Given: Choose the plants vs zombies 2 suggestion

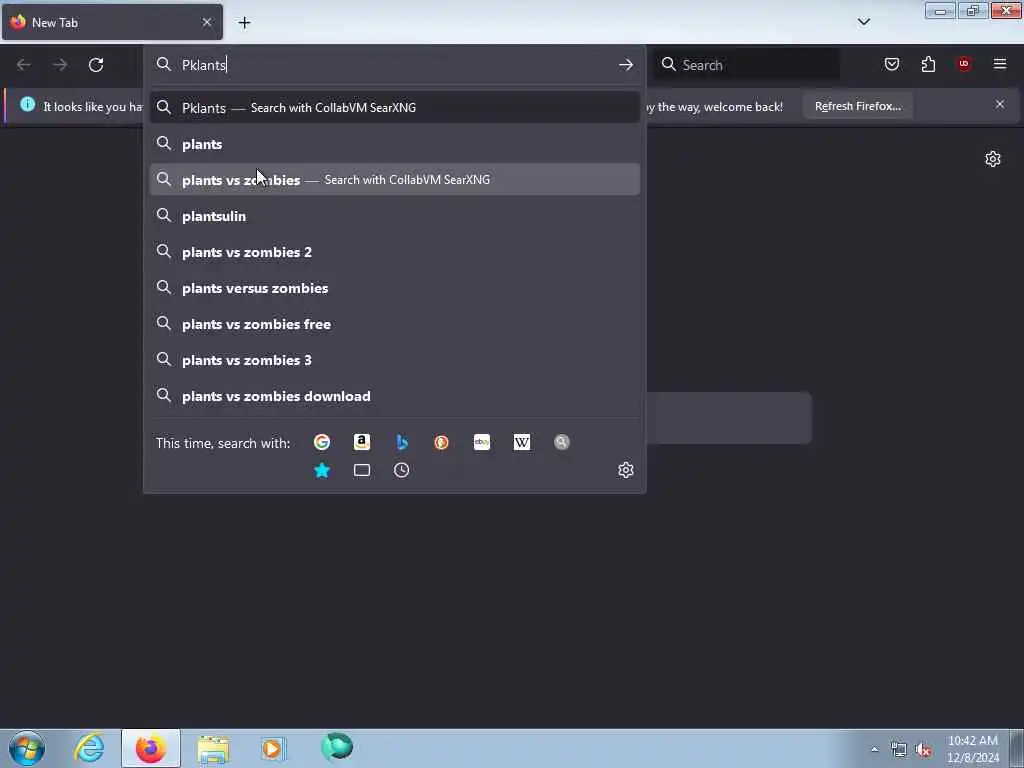Looking at the screenshot, I should click(x=394, y=251).
